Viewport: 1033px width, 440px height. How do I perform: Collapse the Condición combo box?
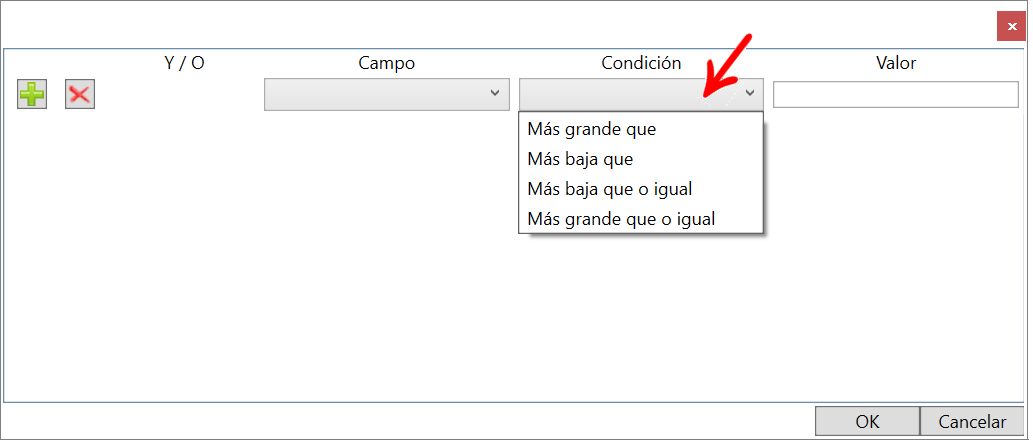point(641,94)
